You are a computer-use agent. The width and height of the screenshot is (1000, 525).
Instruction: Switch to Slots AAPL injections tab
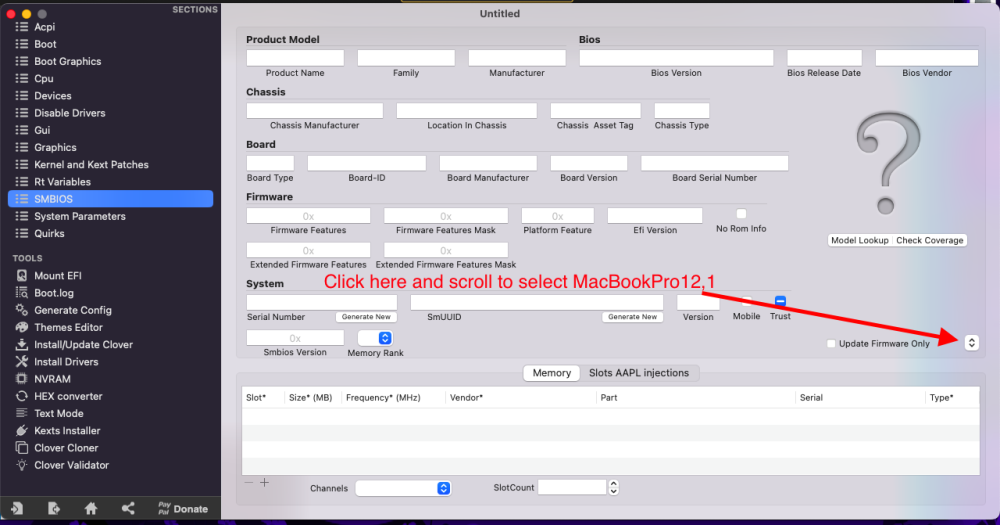639,373
